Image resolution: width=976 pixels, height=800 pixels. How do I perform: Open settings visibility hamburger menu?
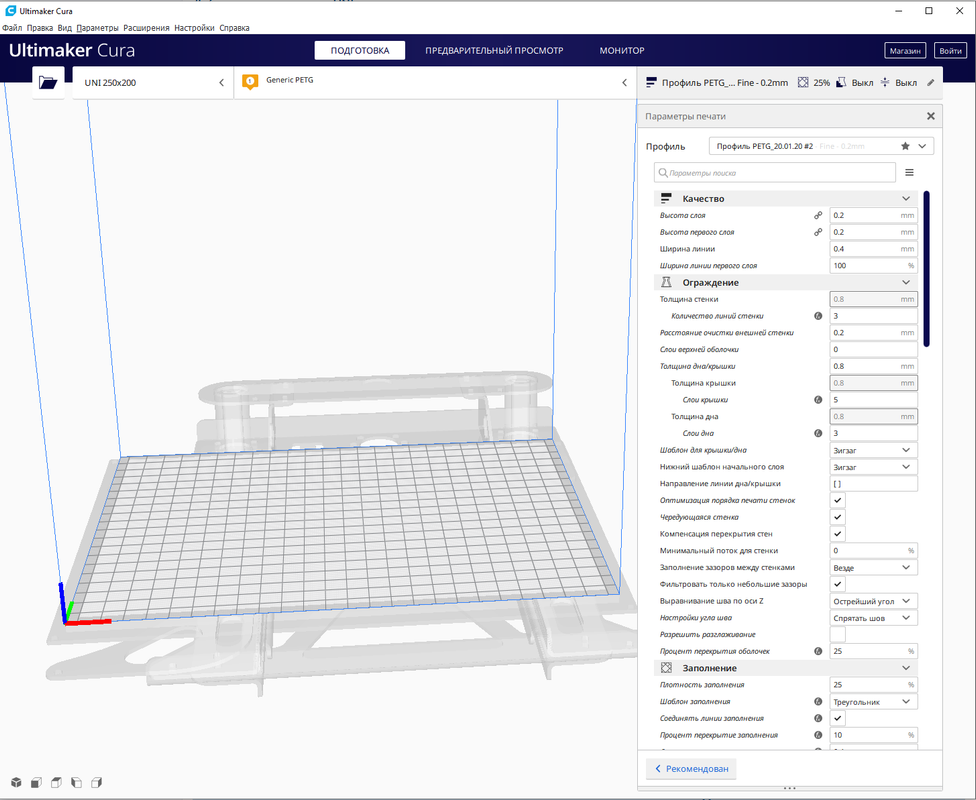[x=909, y=172]
